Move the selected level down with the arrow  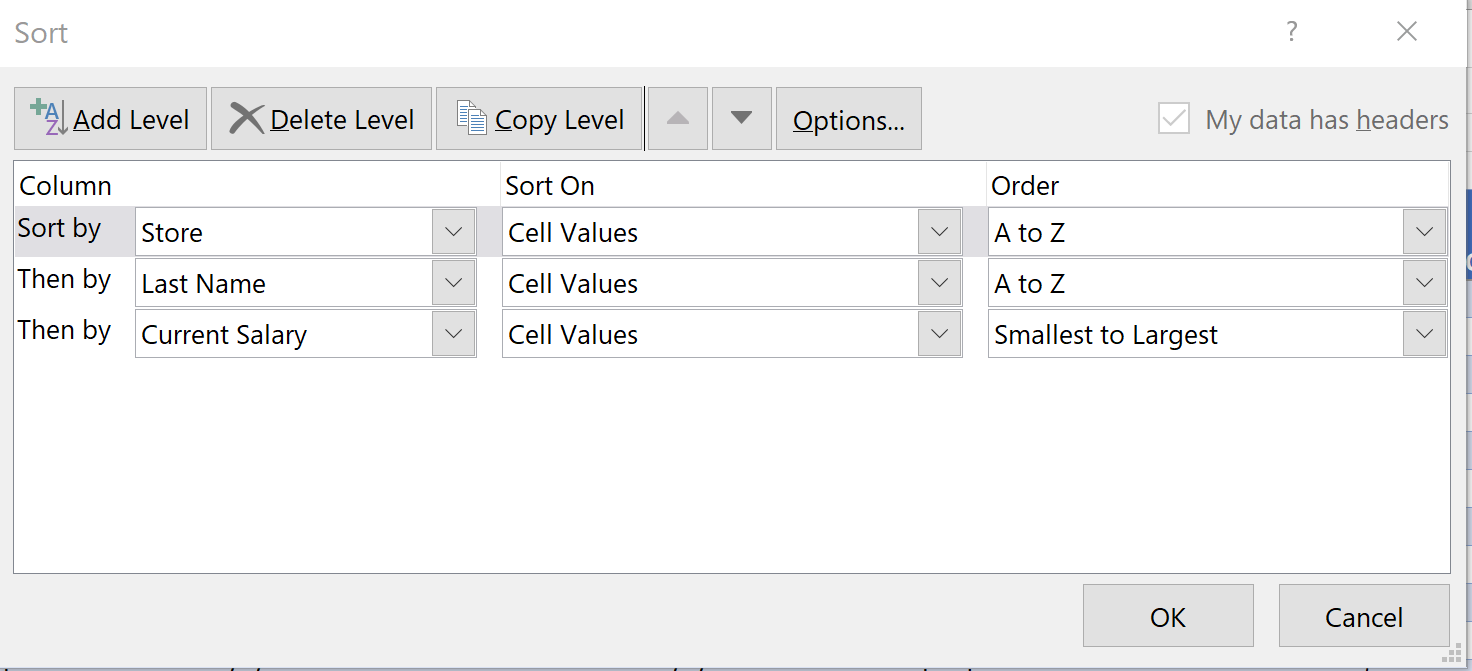coord(741,119)
